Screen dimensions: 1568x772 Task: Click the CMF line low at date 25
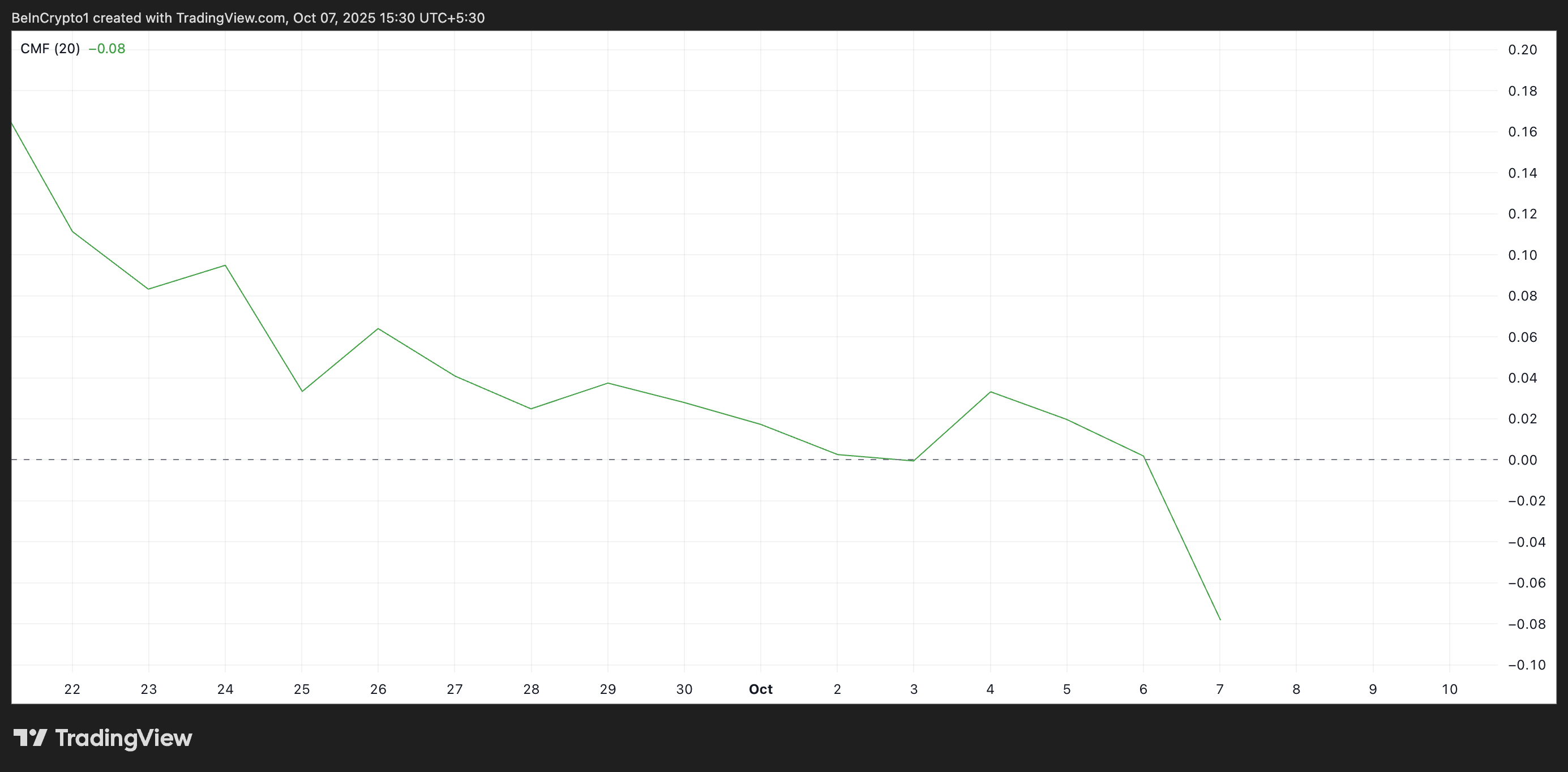302,391
